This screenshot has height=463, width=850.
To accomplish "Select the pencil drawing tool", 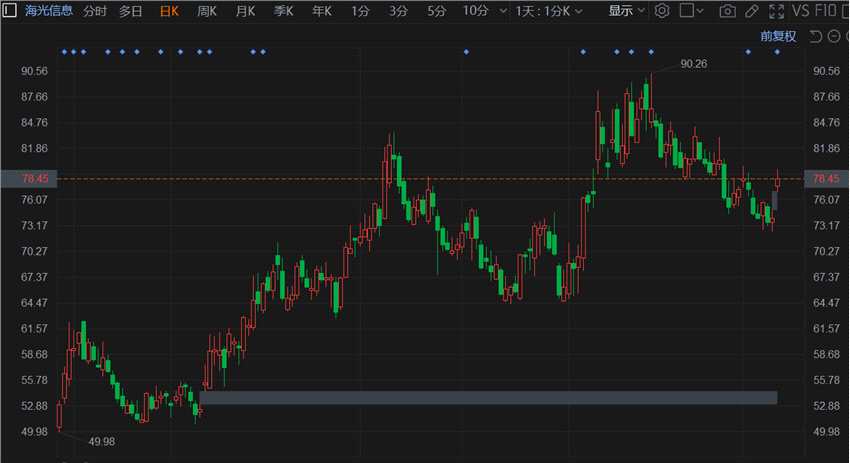I will click(x=752, y=11).
